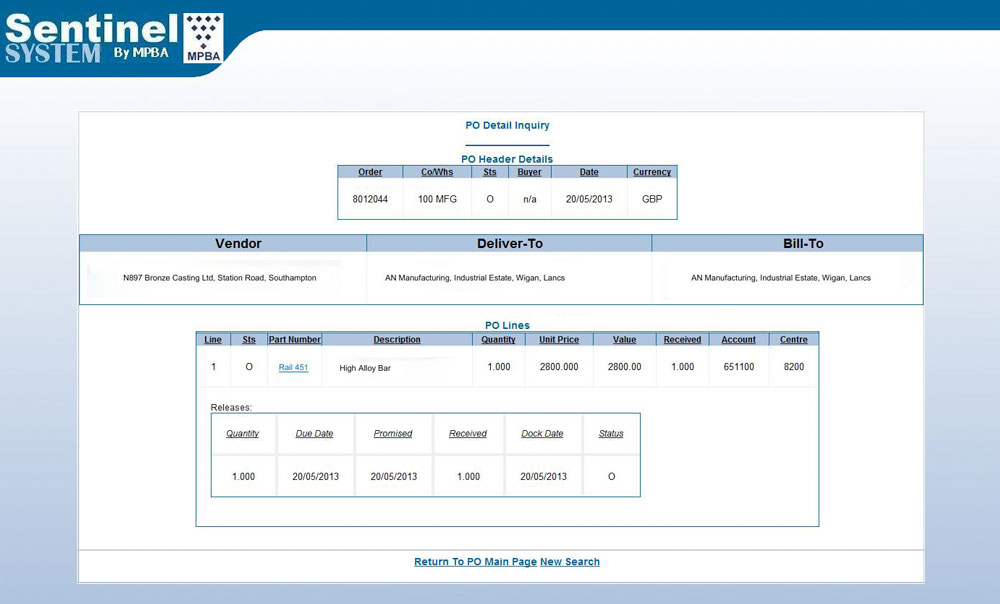Click the Vendor section heading
1000x604 pixels.
coord(238,243)
